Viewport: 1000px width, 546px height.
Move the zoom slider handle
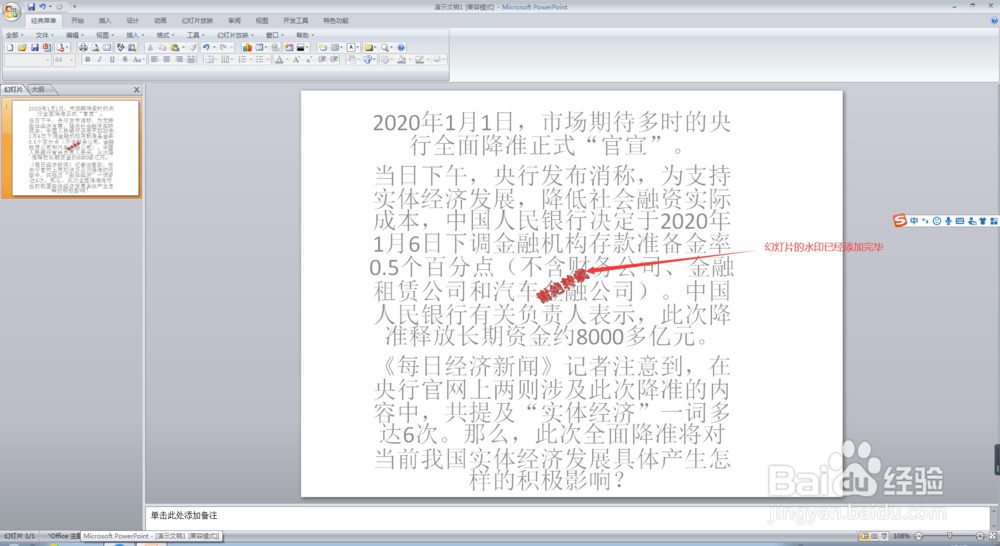tap(950, 536)
